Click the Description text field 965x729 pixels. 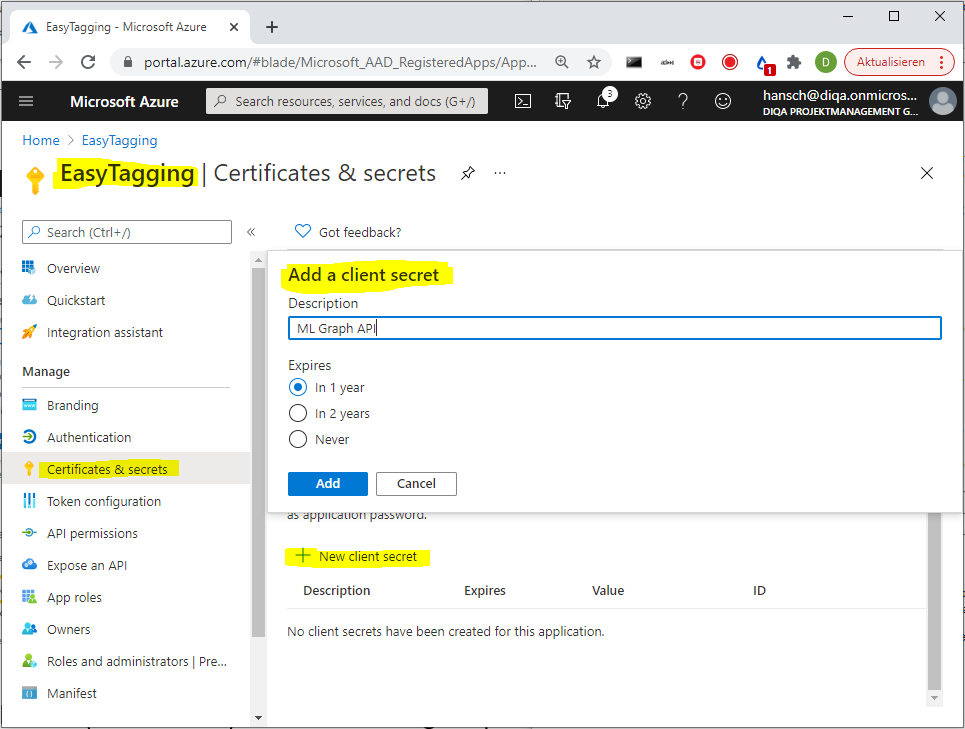click(x=614, y=328)
